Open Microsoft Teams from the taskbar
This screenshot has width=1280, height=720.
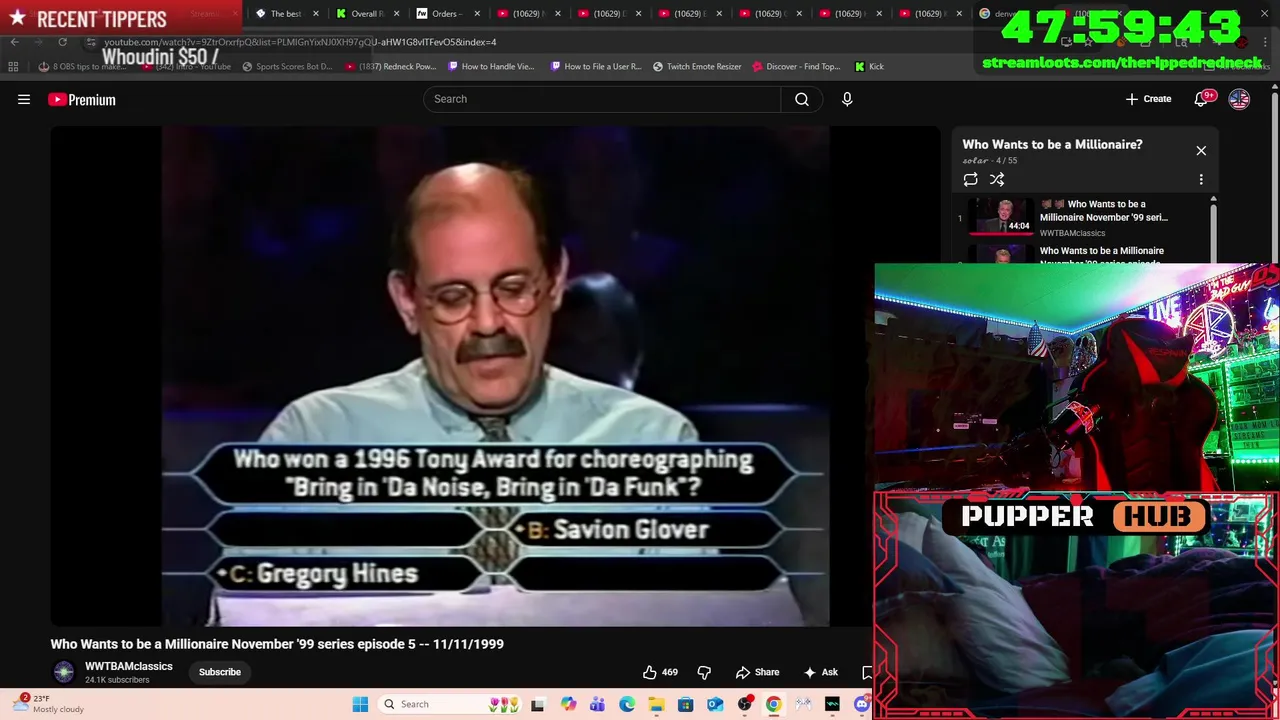597,704
